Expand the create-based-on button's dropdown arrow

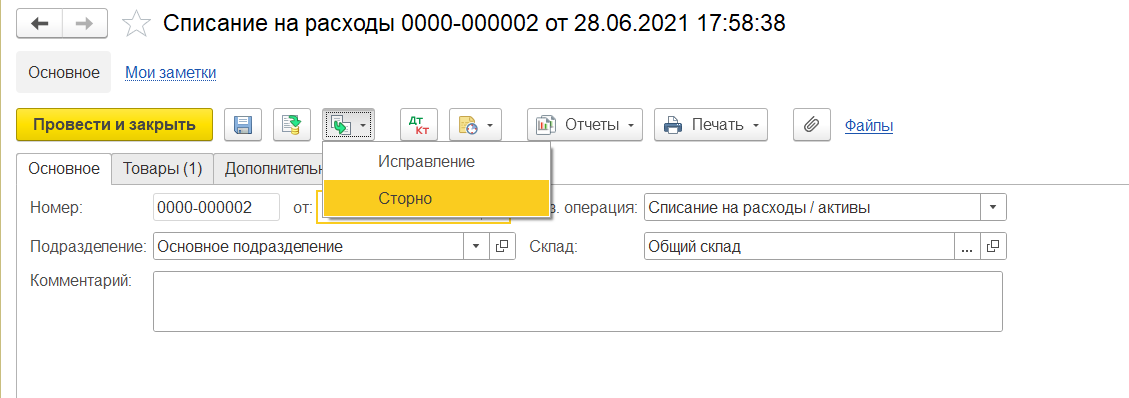tap(364, 125)
